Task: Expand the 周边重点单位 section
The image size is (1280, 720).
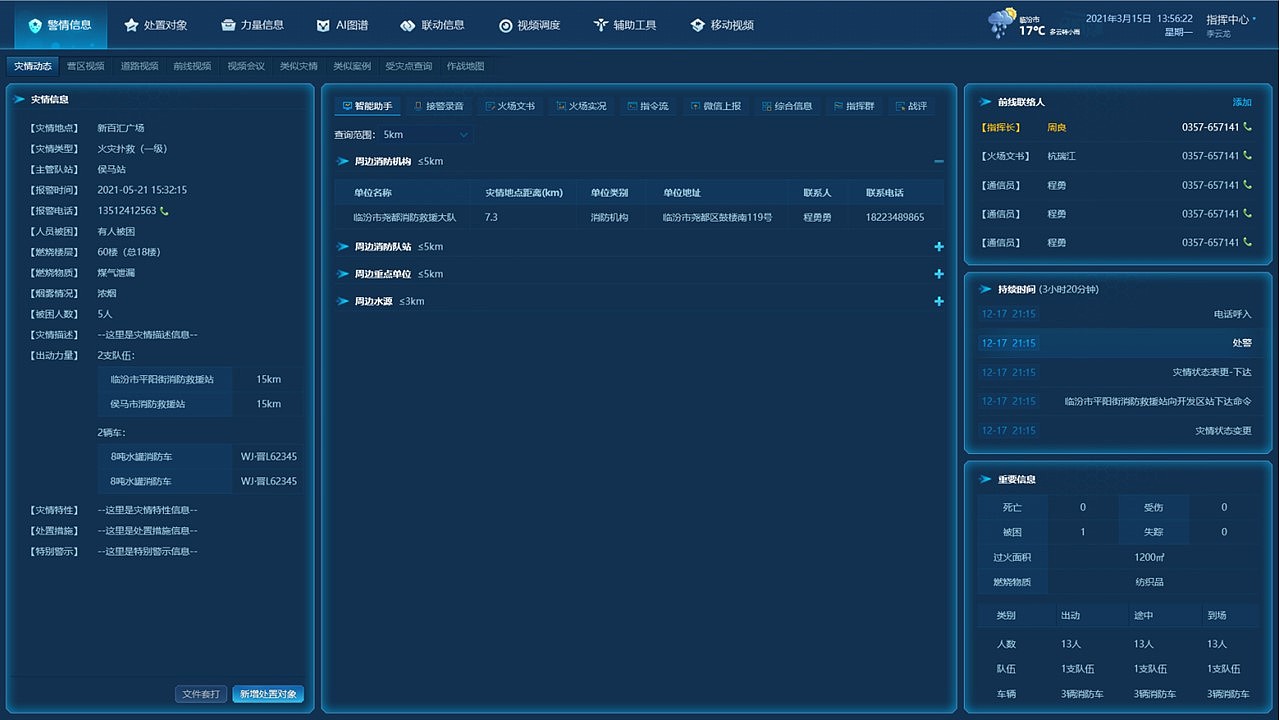Action: pos(938,274)
